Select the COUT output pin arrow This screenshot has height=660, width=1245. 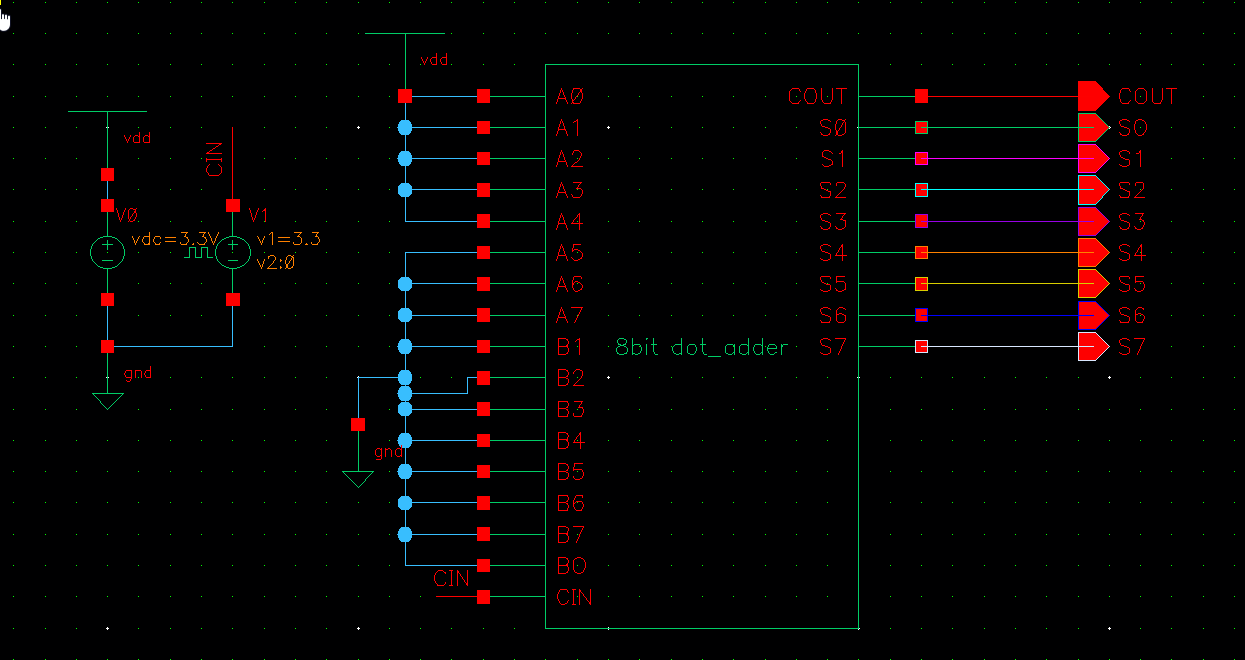(x=1093, y=96)
